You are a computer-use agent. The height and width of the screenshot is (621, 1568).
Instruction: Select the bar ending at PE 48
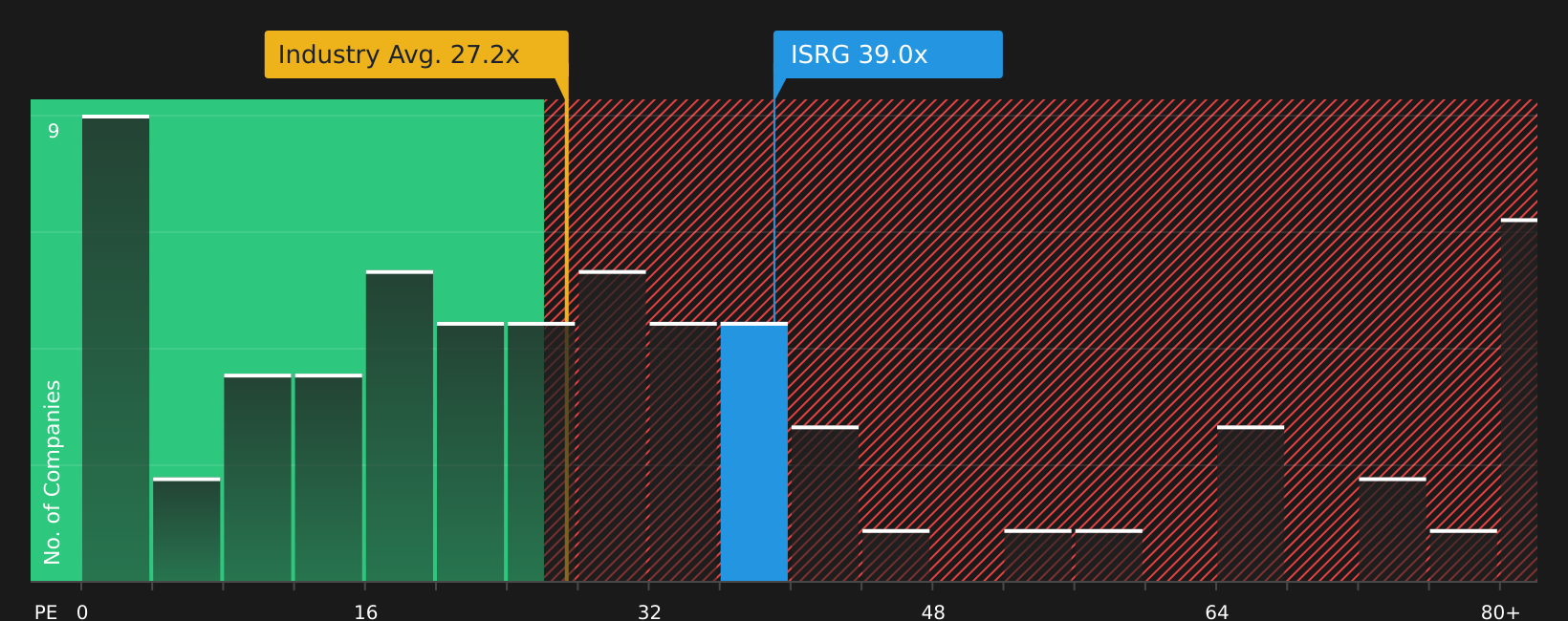pyautogui.click(x=896, y=555)
